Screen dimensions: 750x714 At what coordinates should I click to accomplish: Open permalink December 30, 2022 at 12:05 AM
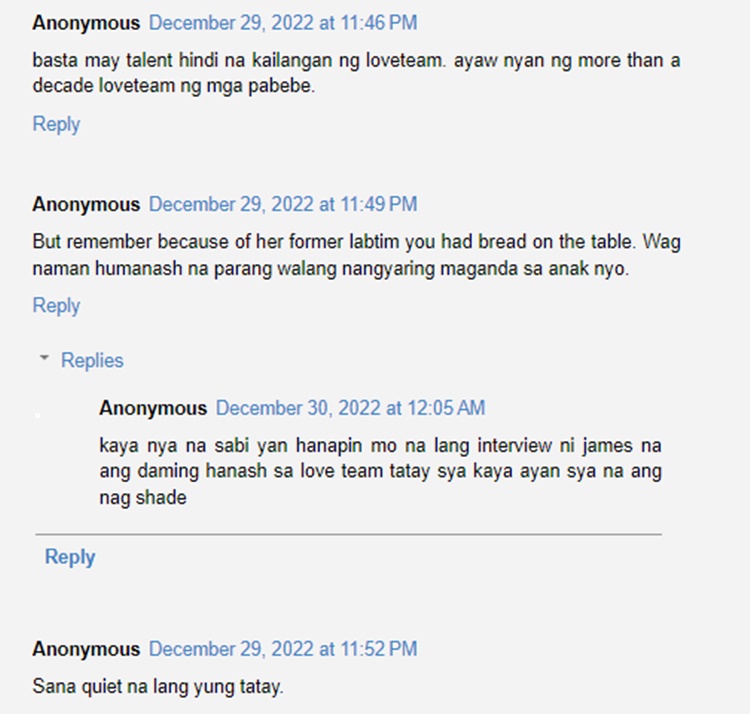click(350, 408)
